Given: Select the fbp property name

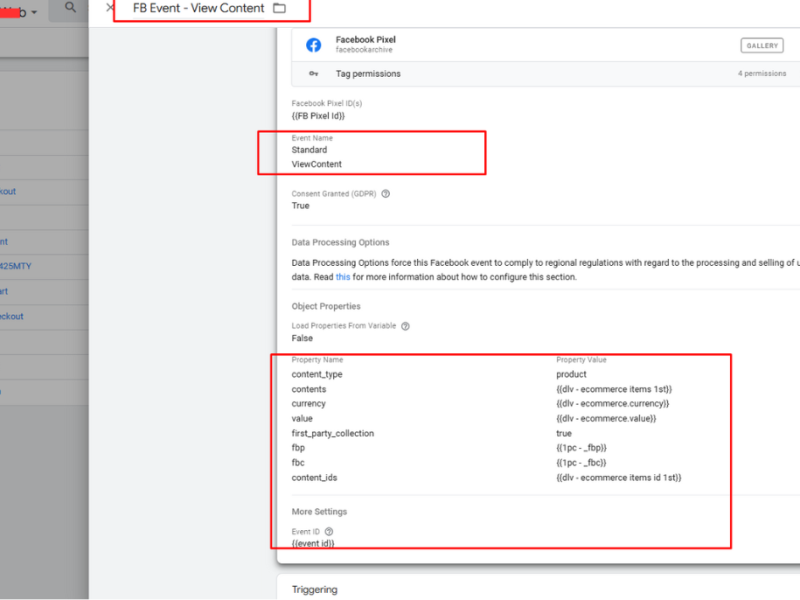Looking at the screenshot, I should pos(298,447).
